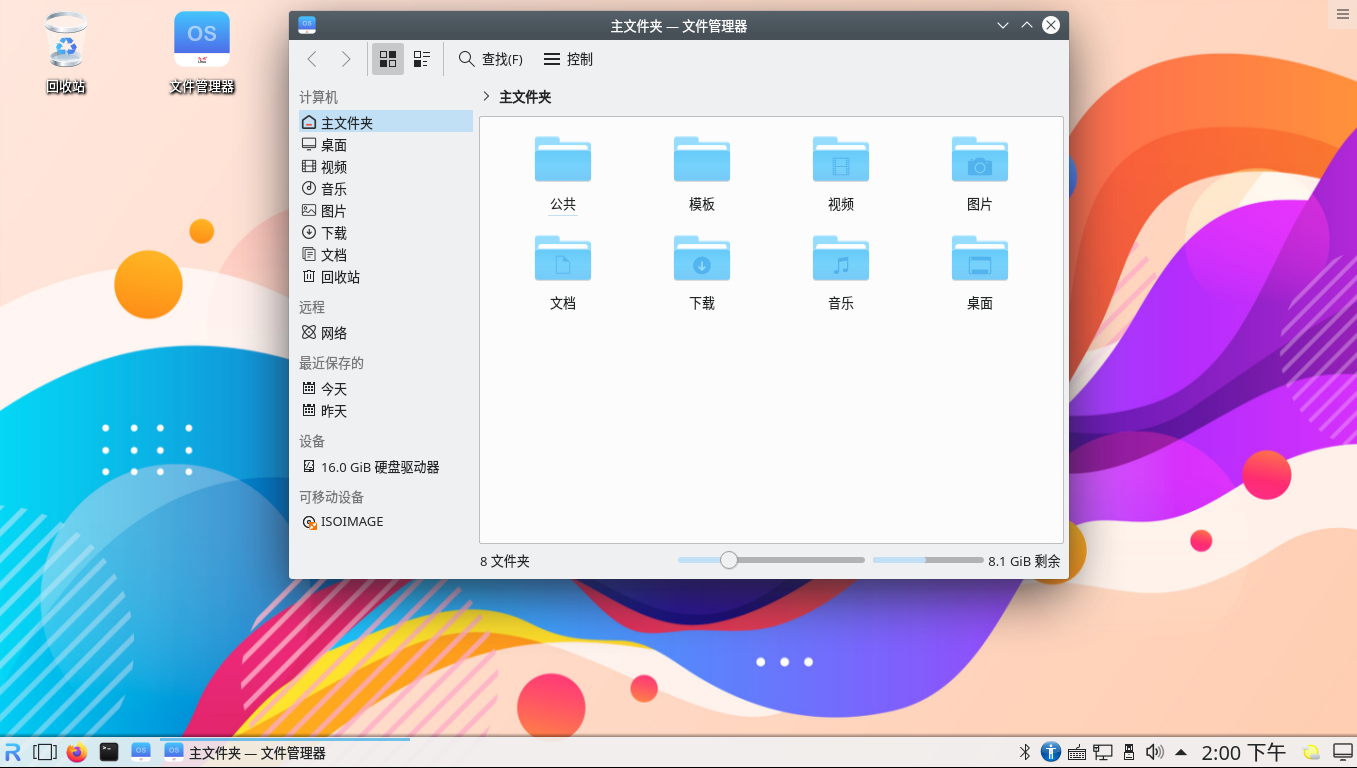Click the 主文件夹 breadcrumb label
Image resolution: width=1357 pixels, height=768 pixels.
click(525, 97)
